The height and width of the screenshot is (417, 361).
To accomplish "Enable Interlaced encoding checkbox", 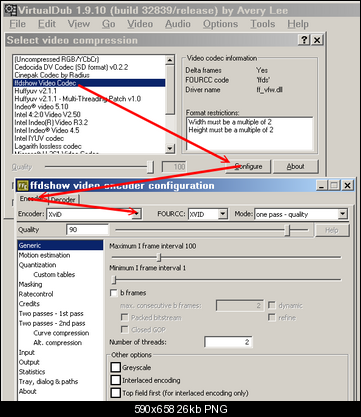I will tap(116, 380).
